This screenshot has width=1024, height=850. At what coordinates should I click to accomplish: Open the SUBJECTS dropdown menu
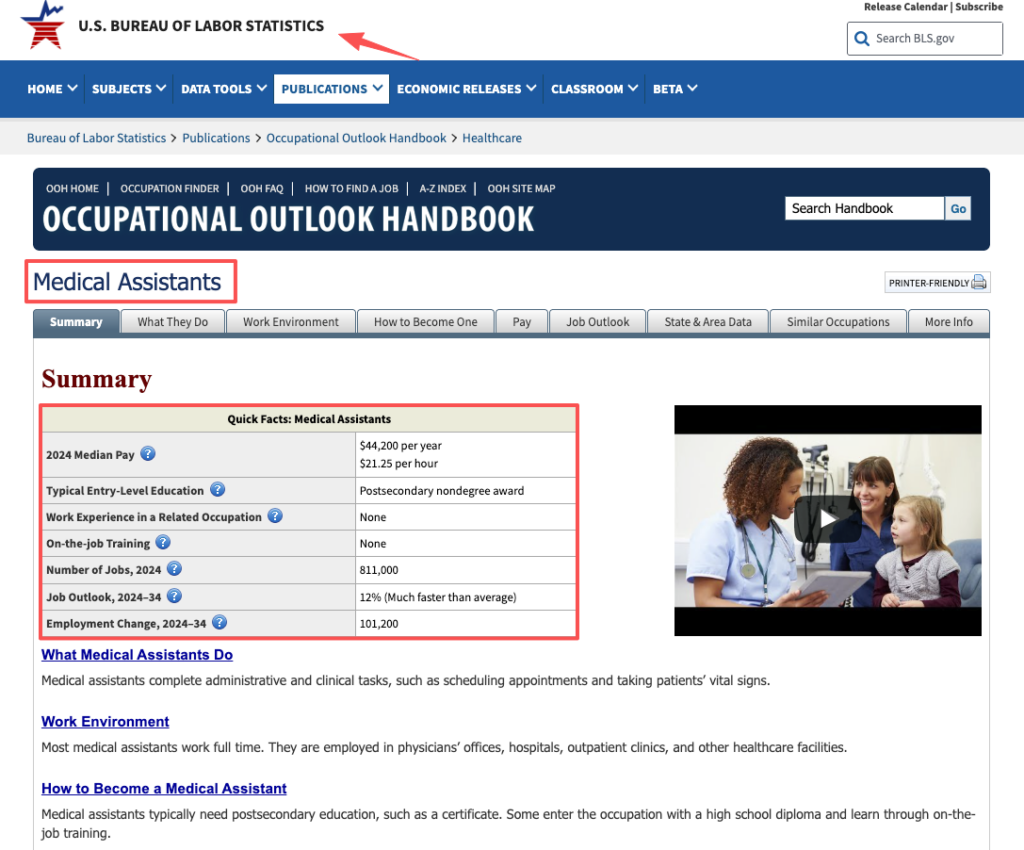(128, 88)
